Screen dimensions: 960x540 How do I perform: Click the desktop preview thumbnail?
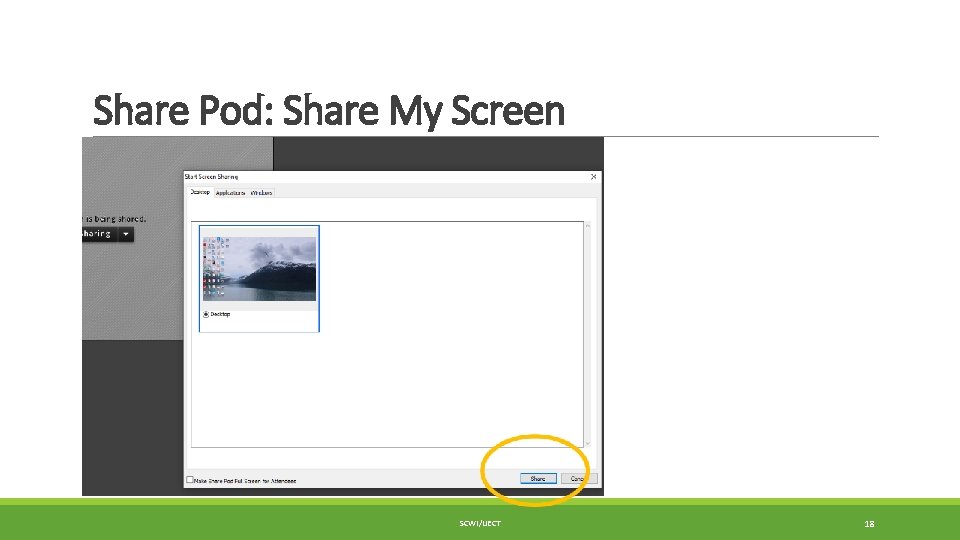click(260, 269)
